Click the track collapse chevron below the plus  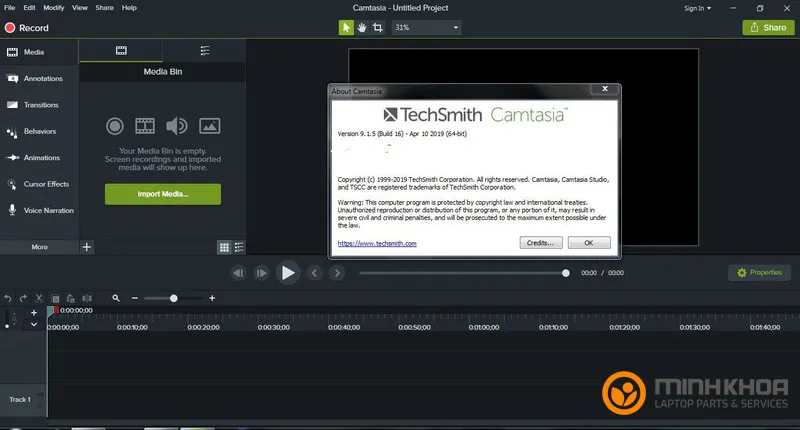(33, 324)
